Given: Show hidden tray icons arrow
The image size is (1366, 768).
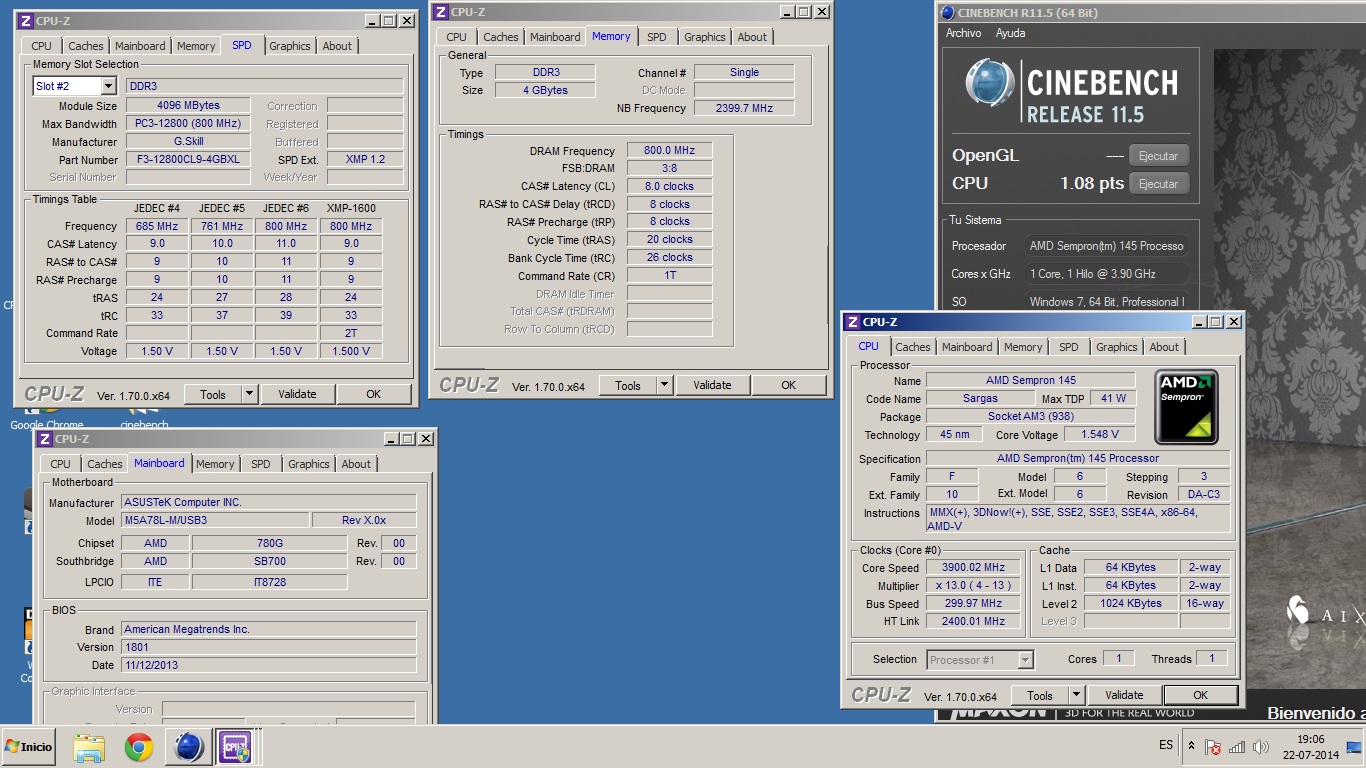Looking at the screenshot, I should tap(1191, 746).
